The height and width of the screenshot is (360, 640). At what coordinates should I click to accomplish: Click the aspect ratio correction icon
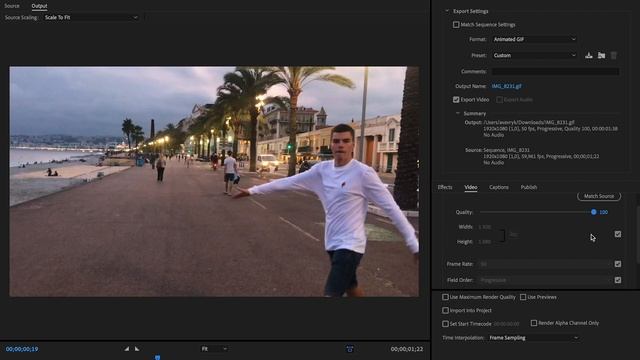tap(350, 349)
